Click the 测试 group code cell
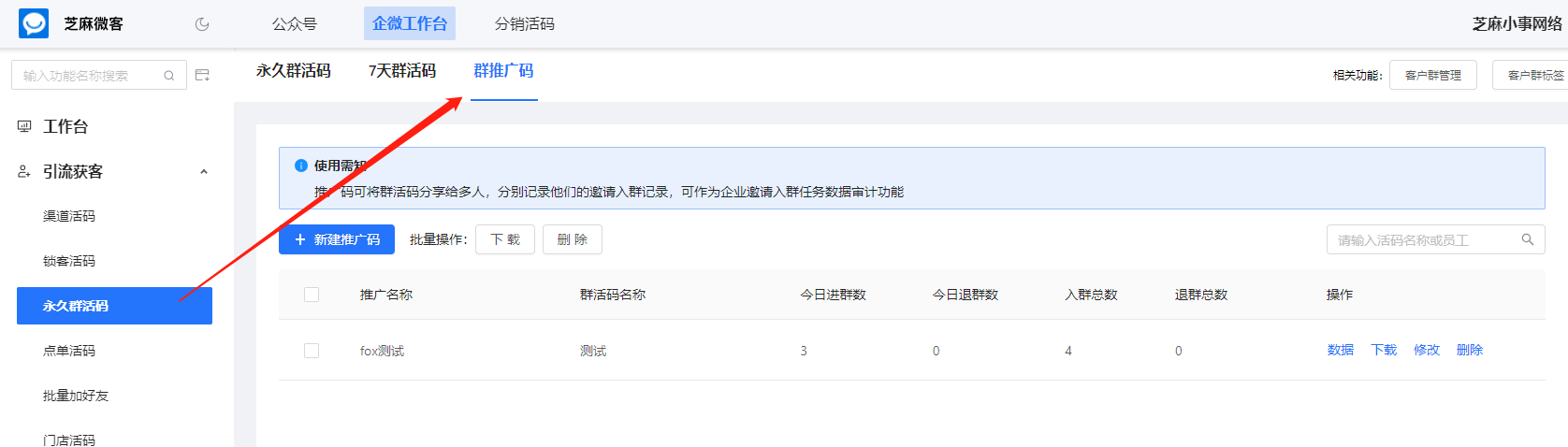 (x=593, y=351)
